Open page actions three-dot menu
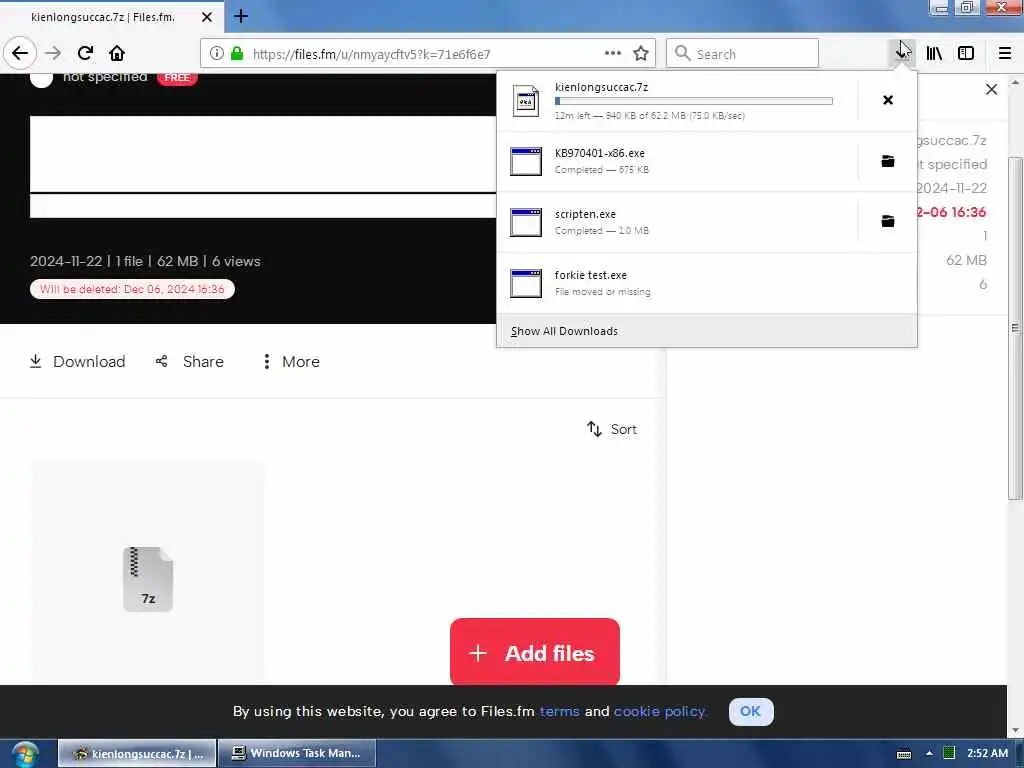Screen dimensions: 1024x768 click(x=613, y=53)
